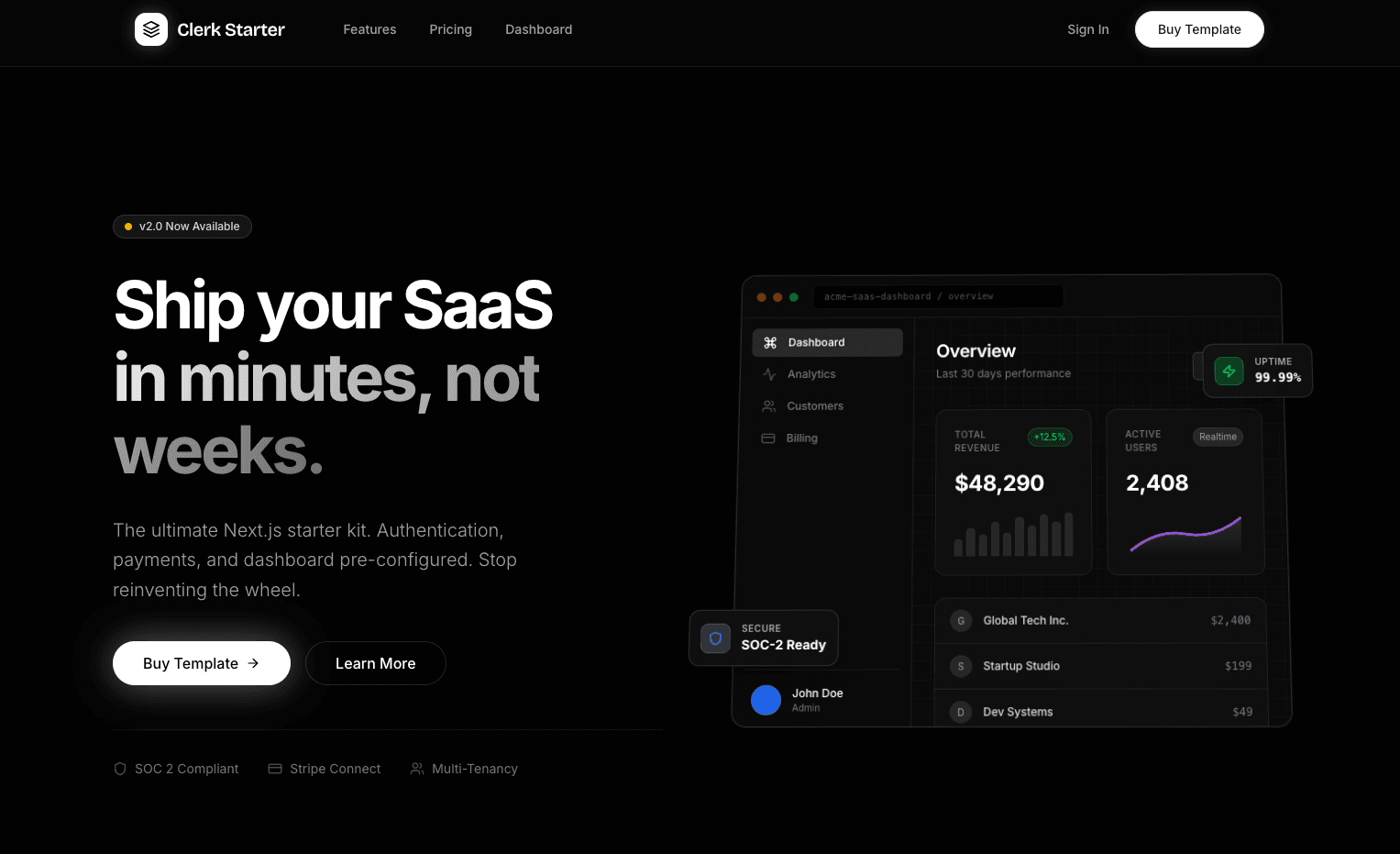Click the acme-saas-dashboard address bar
Viewport: 1400px width, 854px height.
click(937, 296)
